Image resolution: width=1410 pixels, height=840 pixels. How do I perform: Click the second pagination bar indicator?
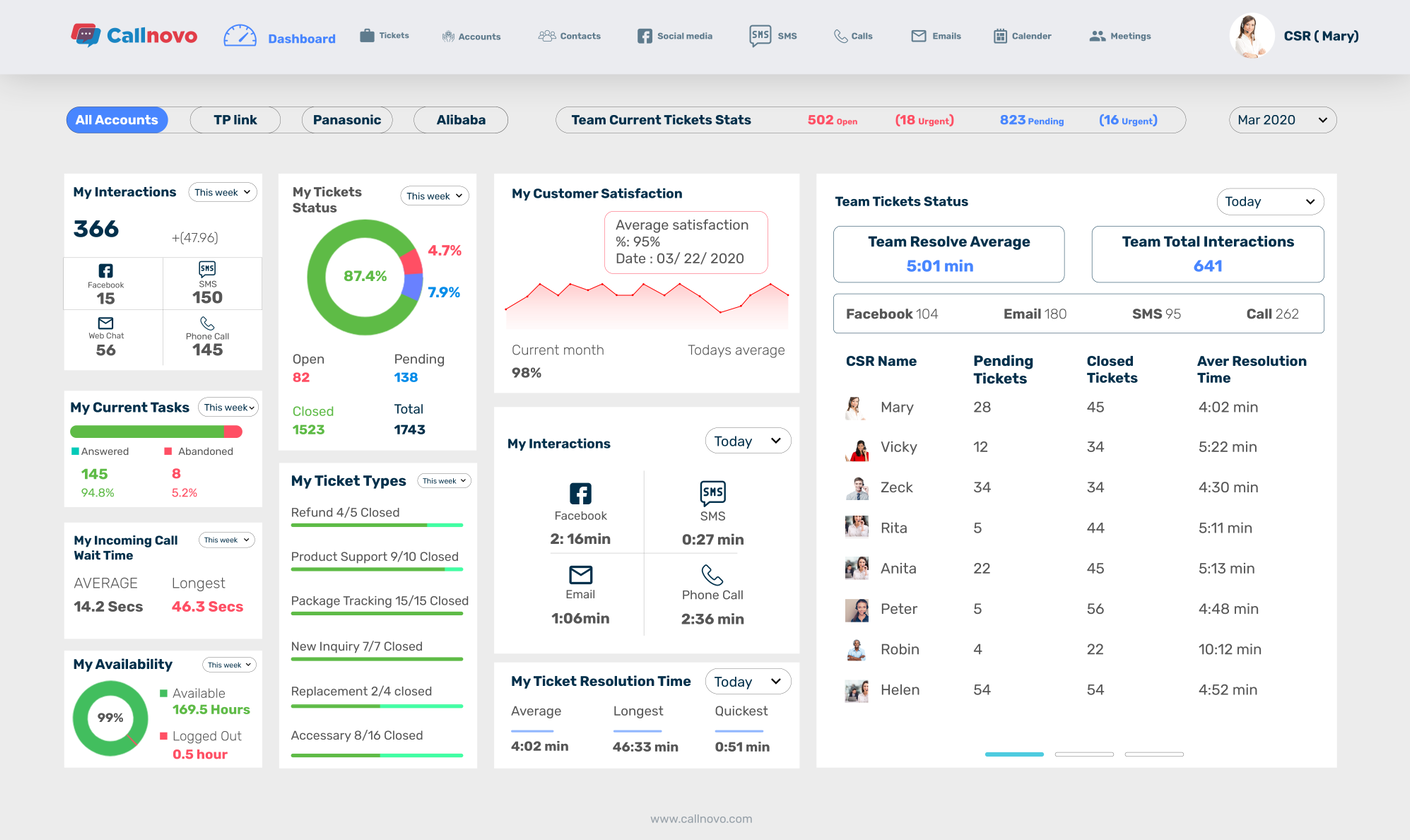click(1084, 754)
